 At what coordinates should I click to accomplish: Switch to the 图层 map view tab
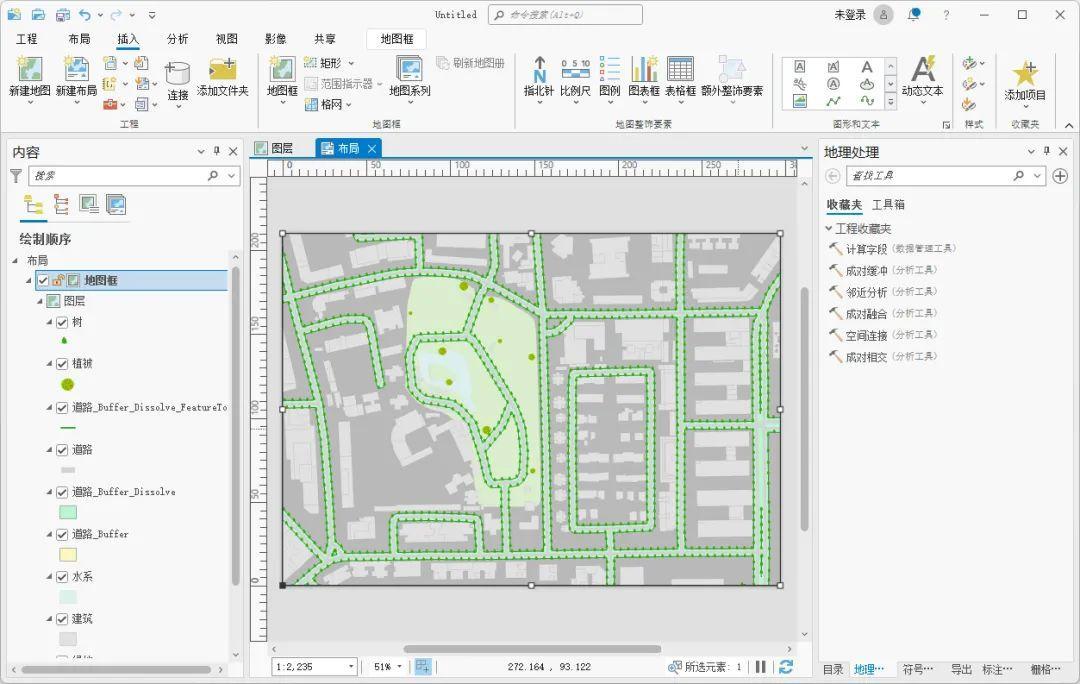click(x=274, y=148)
